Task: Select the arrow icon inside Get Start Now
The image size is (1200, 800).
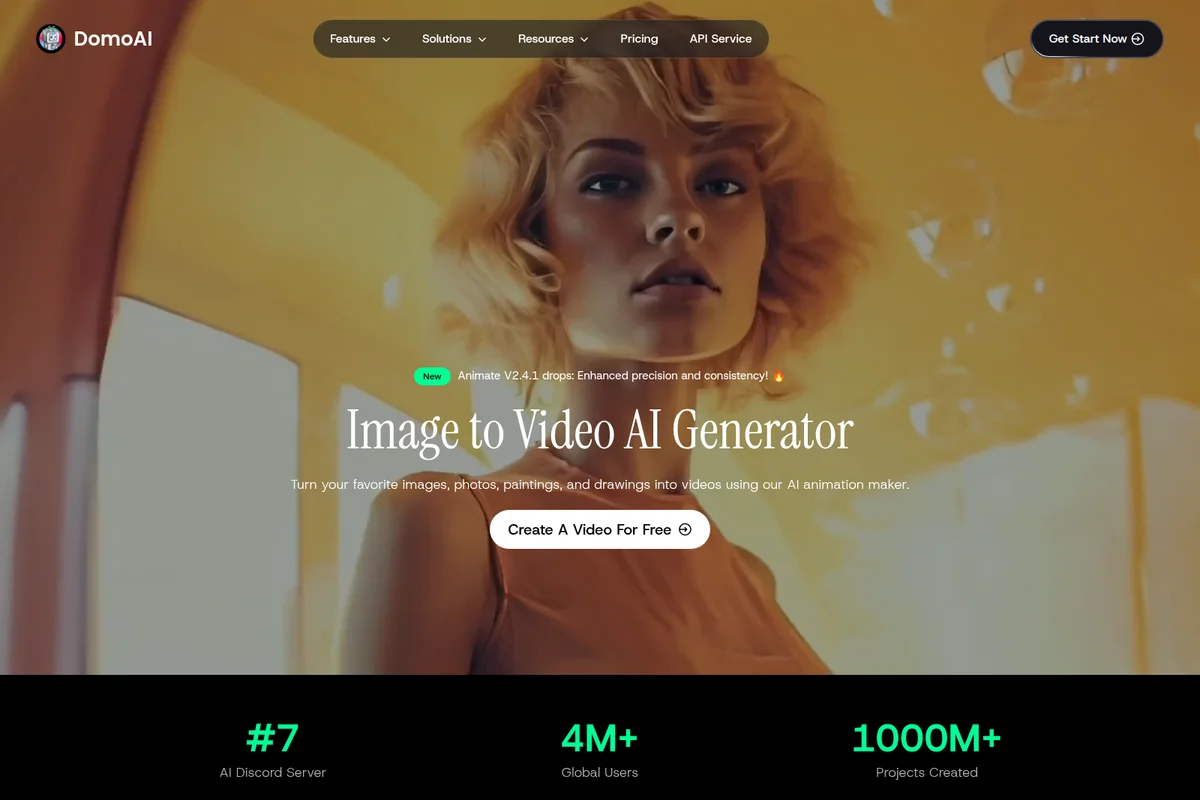Action: click(x=1138, y=38)
